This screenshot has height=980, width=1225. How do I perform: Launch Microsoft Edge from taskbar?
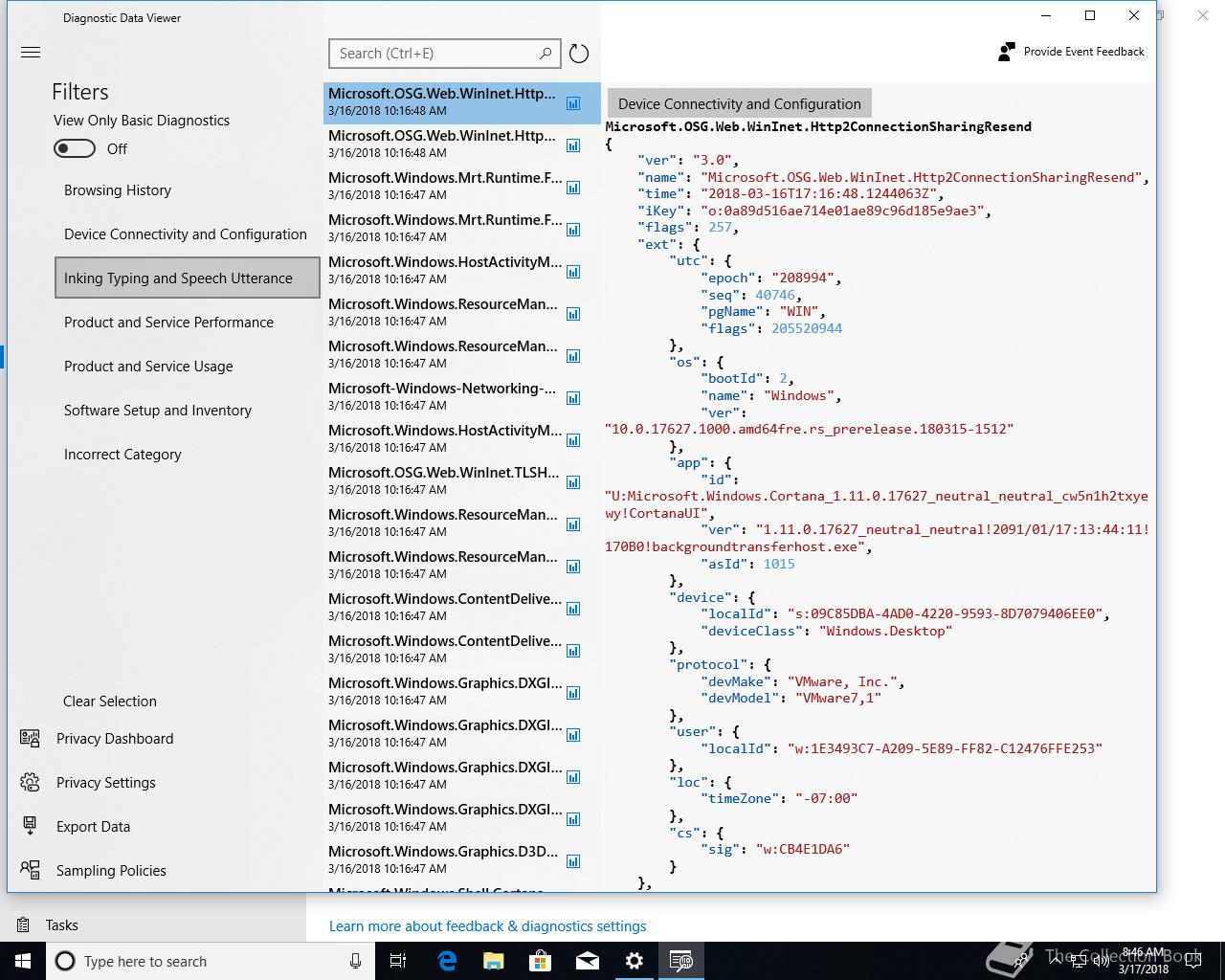coord(447,961)
